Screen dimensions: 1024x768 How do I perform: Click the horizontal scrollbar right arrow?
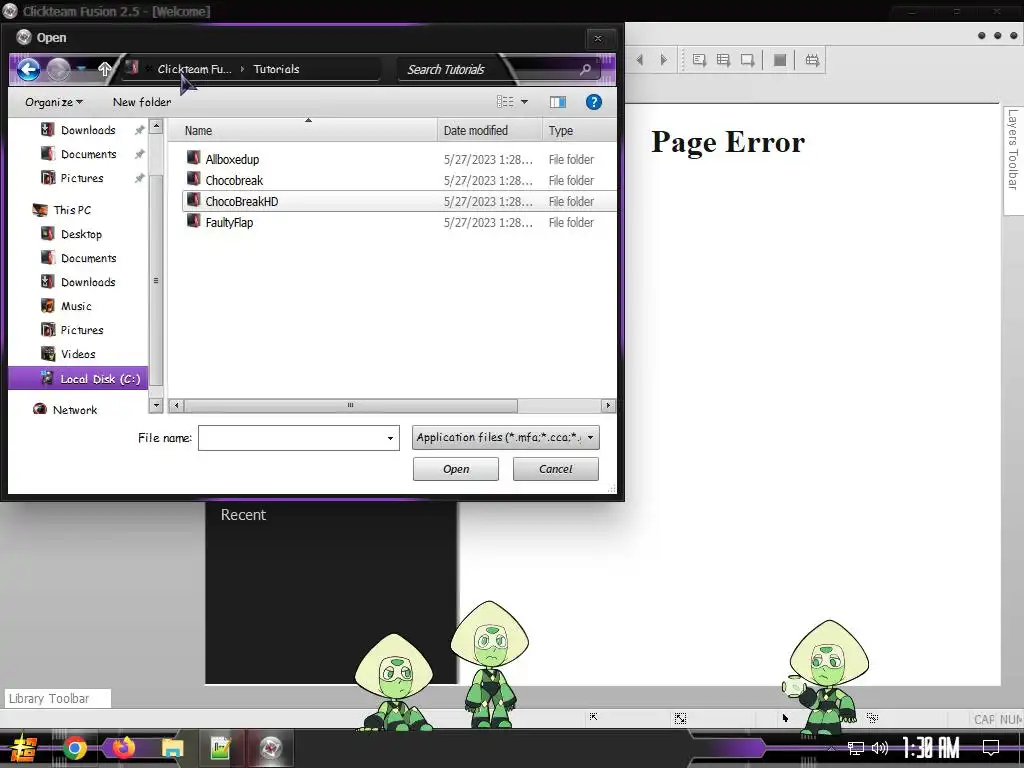[x=608, y=406]
